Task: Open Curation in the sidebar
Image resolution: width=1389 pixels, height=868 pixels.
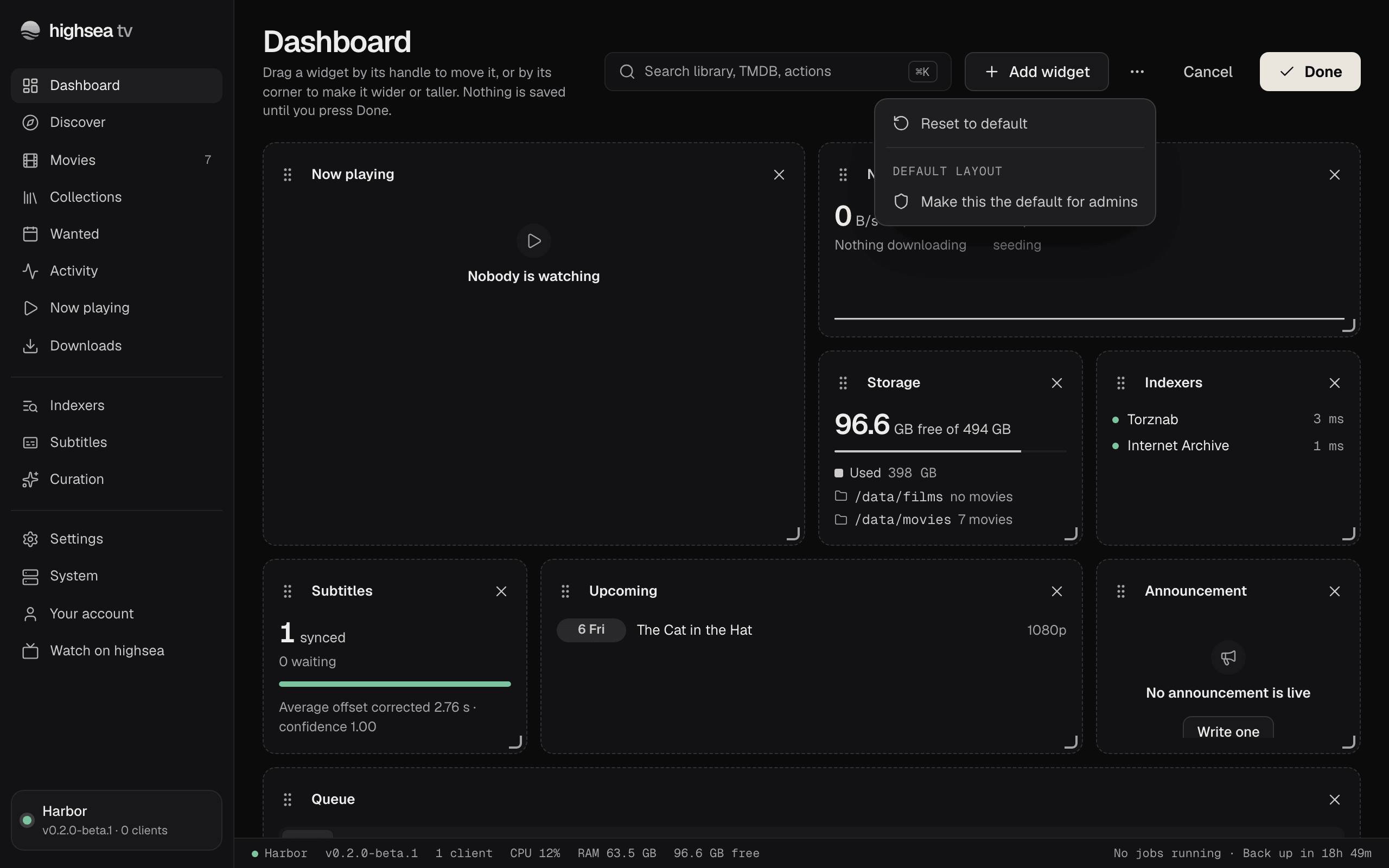Action: (117, 480)
